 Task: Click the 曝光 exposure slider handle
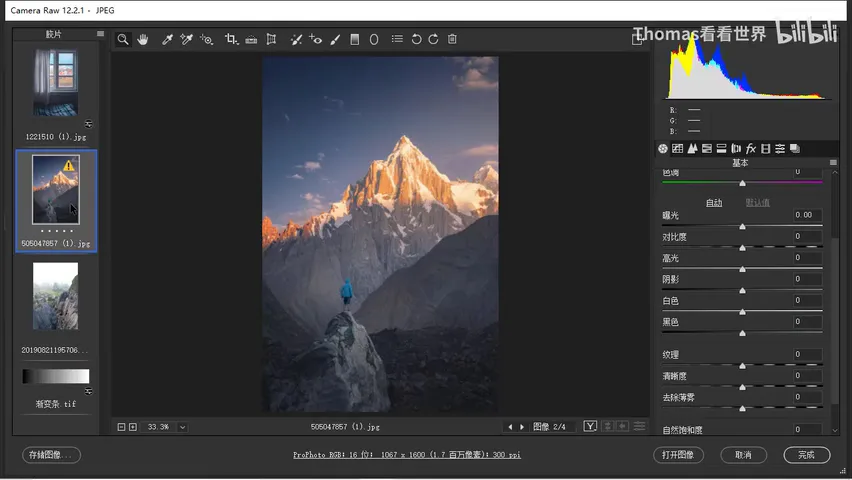point(742,226)
